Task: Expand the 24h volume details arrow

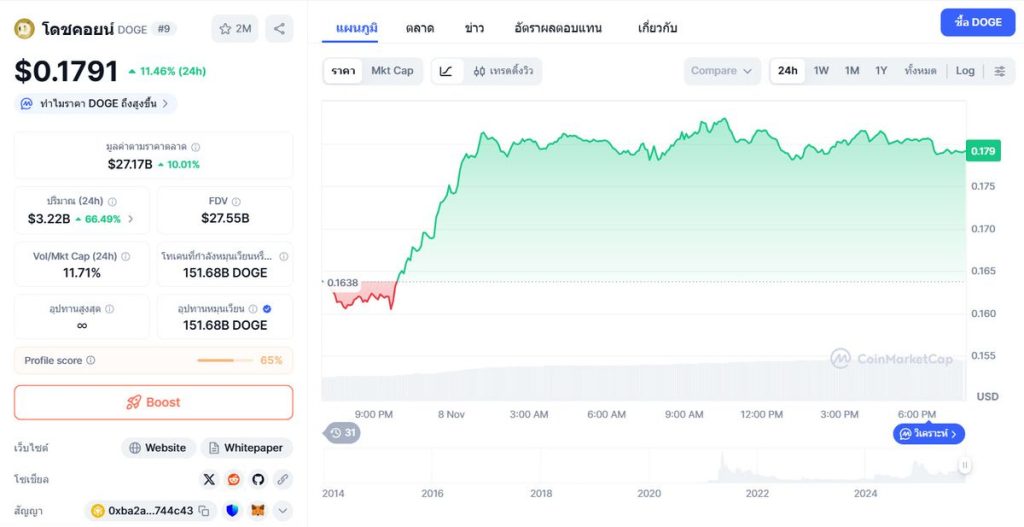Action: click(x=131, y=219)
